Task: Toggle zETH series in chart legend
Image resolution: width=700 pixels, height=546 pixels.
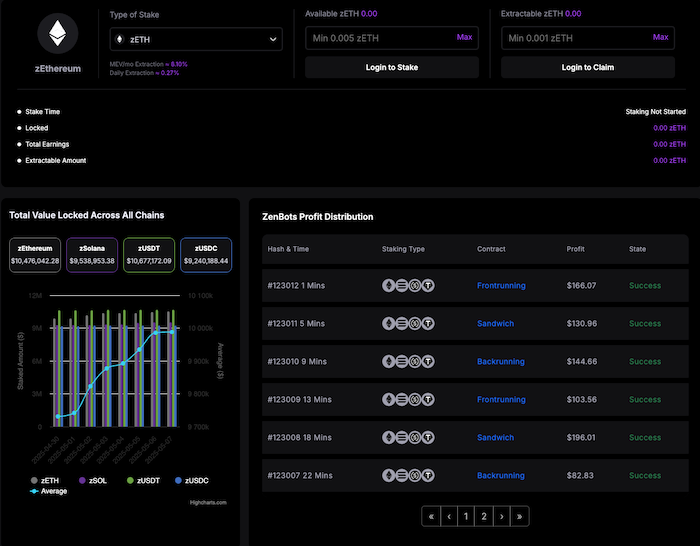Action: [45, 480]
